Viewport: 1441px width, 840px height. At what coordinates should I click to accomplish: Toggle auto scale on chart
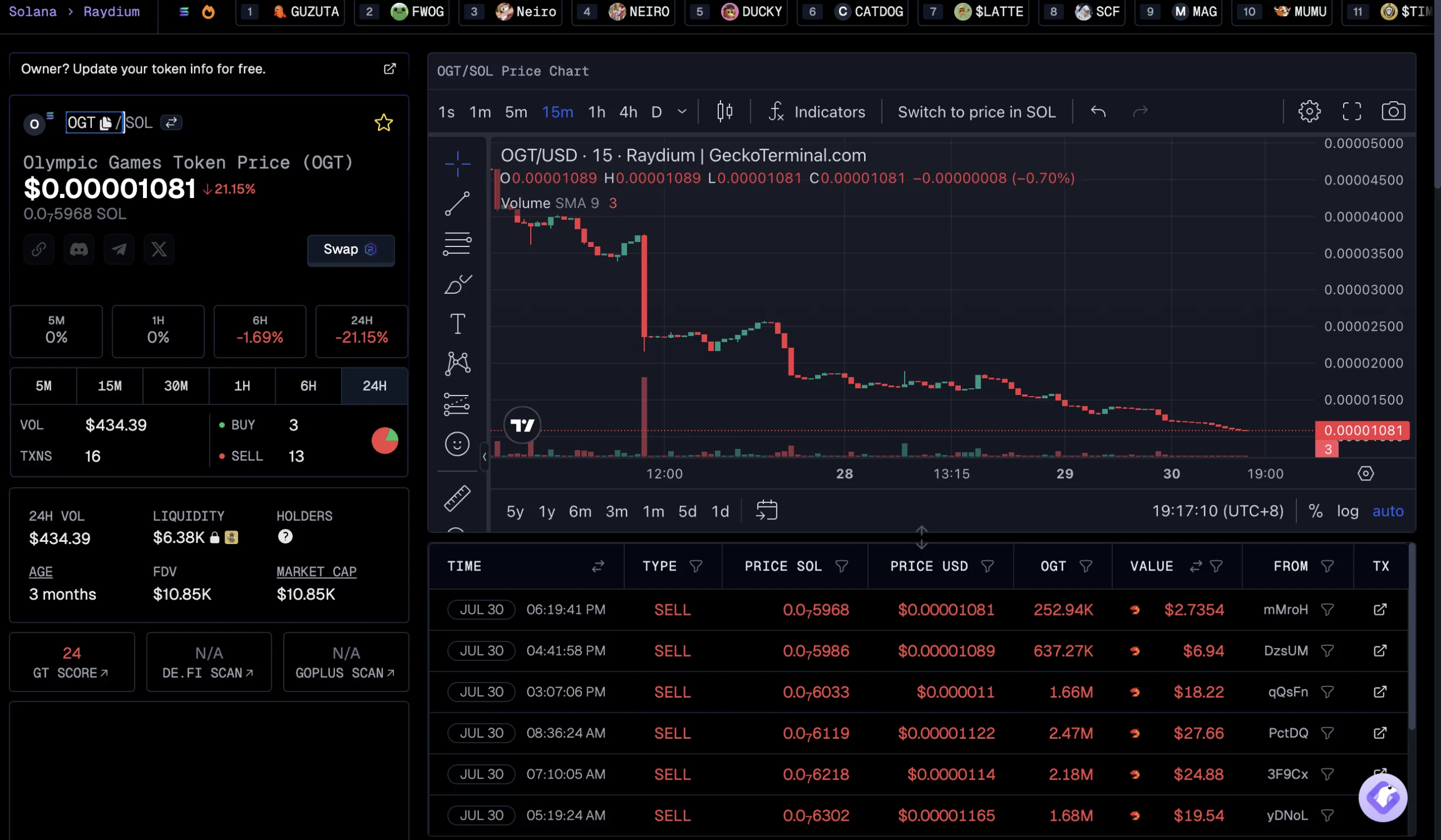pyautogui.click(x=1388, y=511)
